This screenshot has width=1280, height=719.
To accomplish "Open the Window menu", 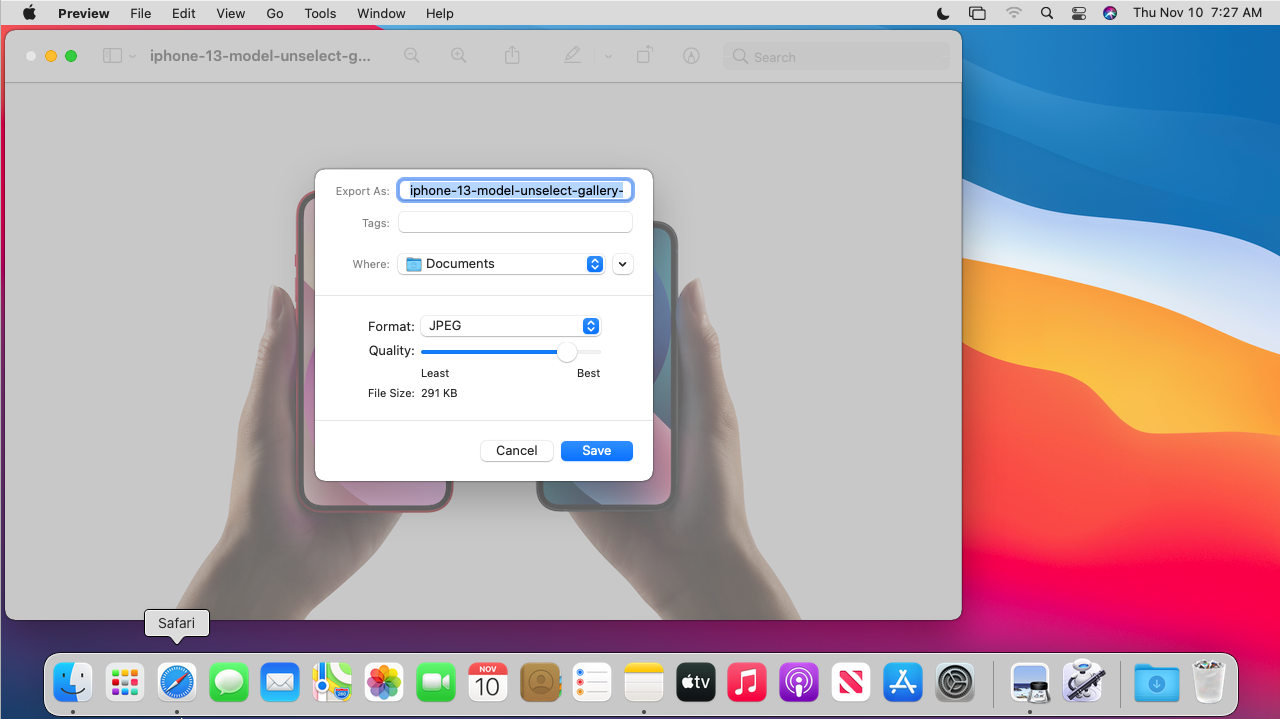I will click(x=381, y=13).
